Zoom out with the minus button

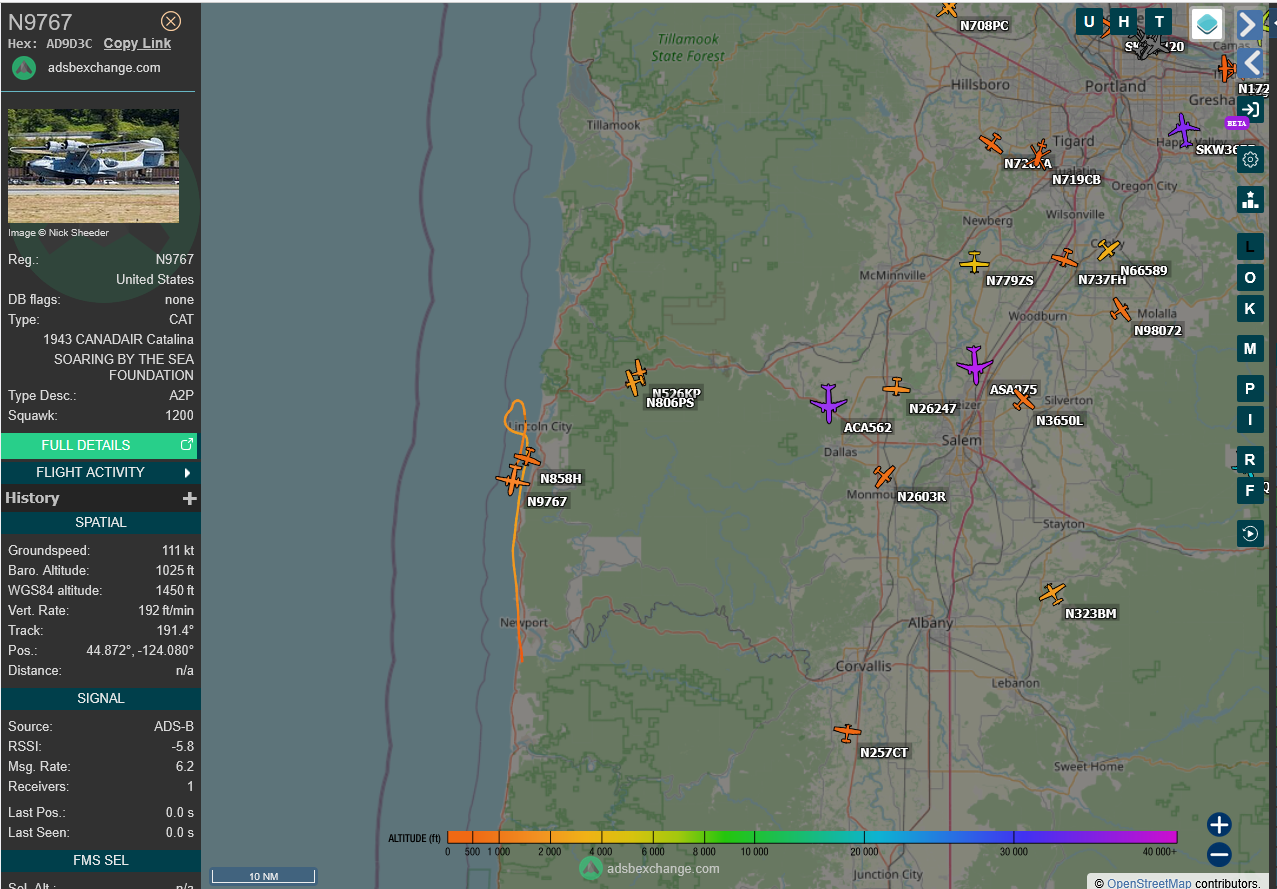1218,855
